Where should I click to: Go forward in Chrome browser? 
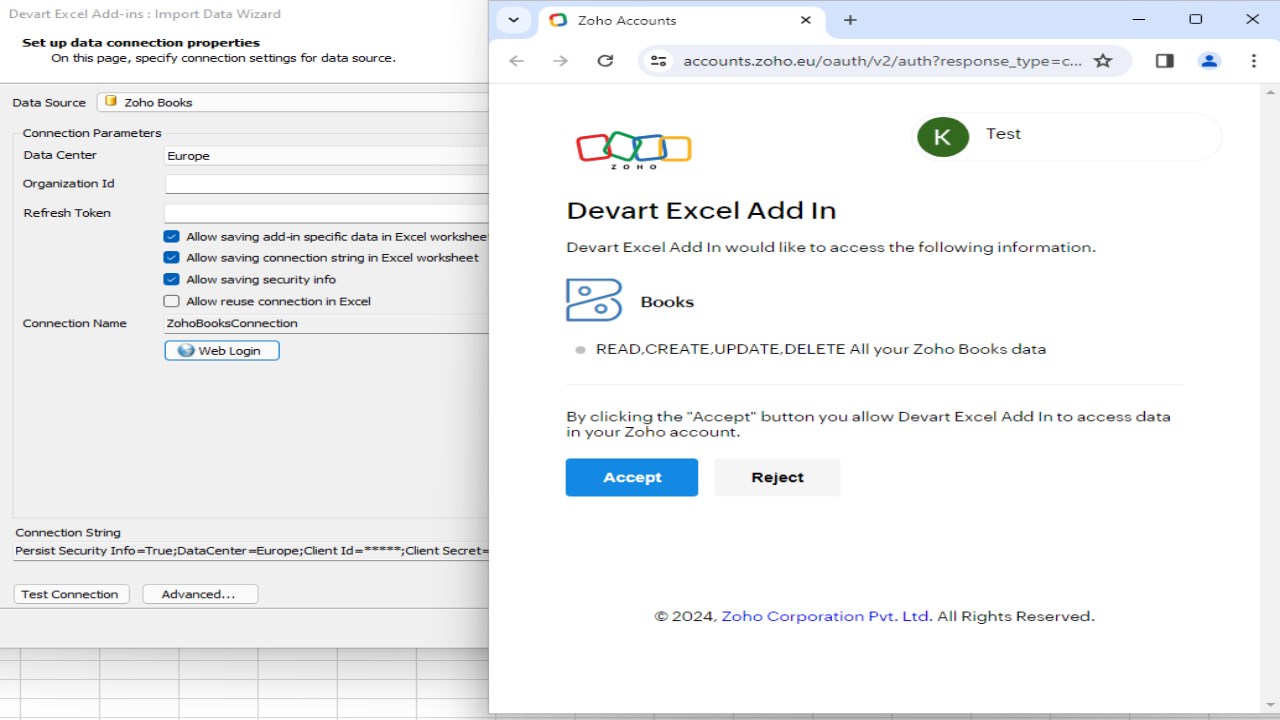coord(560,61)
